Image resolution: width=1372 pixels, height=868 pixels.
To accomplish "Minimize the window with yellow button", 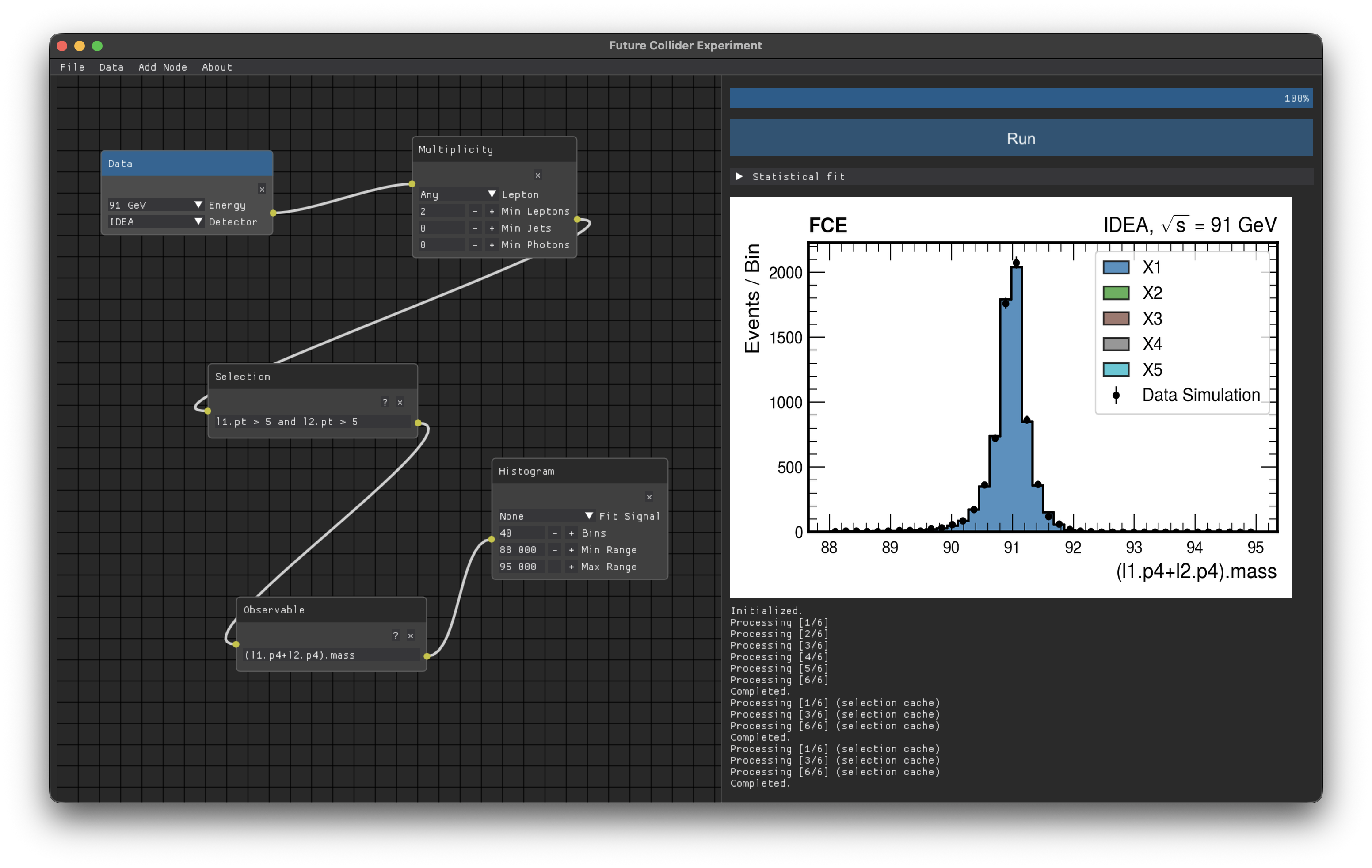I will tap(80, 46).
